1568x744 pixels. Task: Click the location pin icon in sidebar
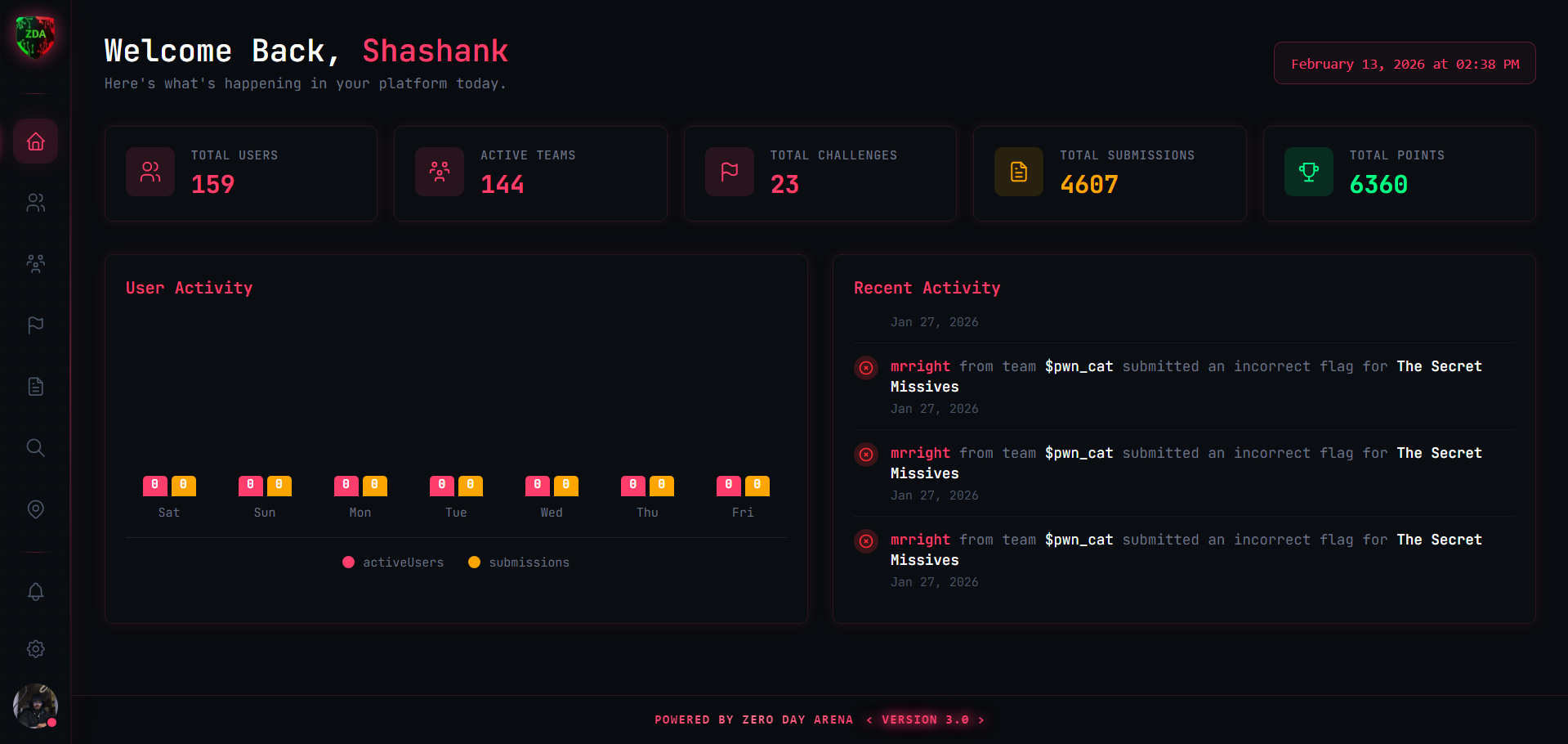(35, 509)
